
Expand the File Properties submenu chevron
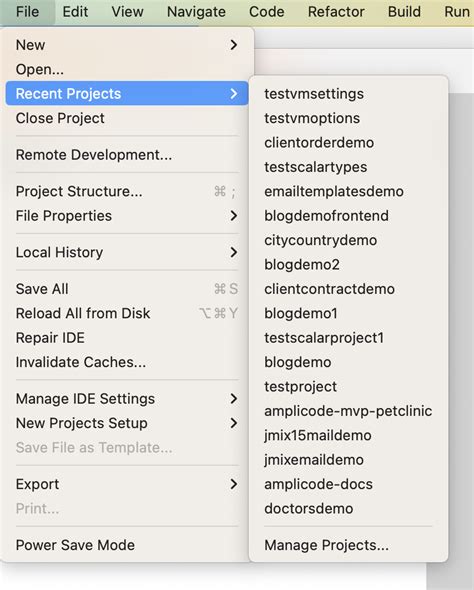click(234, 216)
